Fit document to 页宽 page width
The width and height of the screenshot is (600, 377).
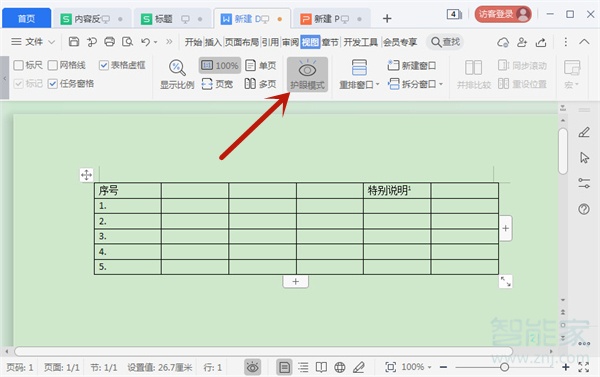(217, 83)
